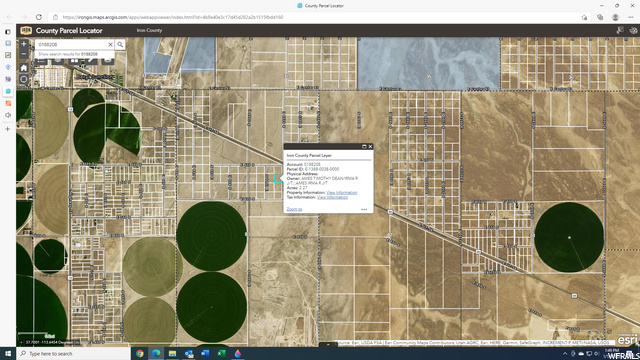Open the left widget icon in header right
Viewport: 640px width, 360px height.
point(620,30)
